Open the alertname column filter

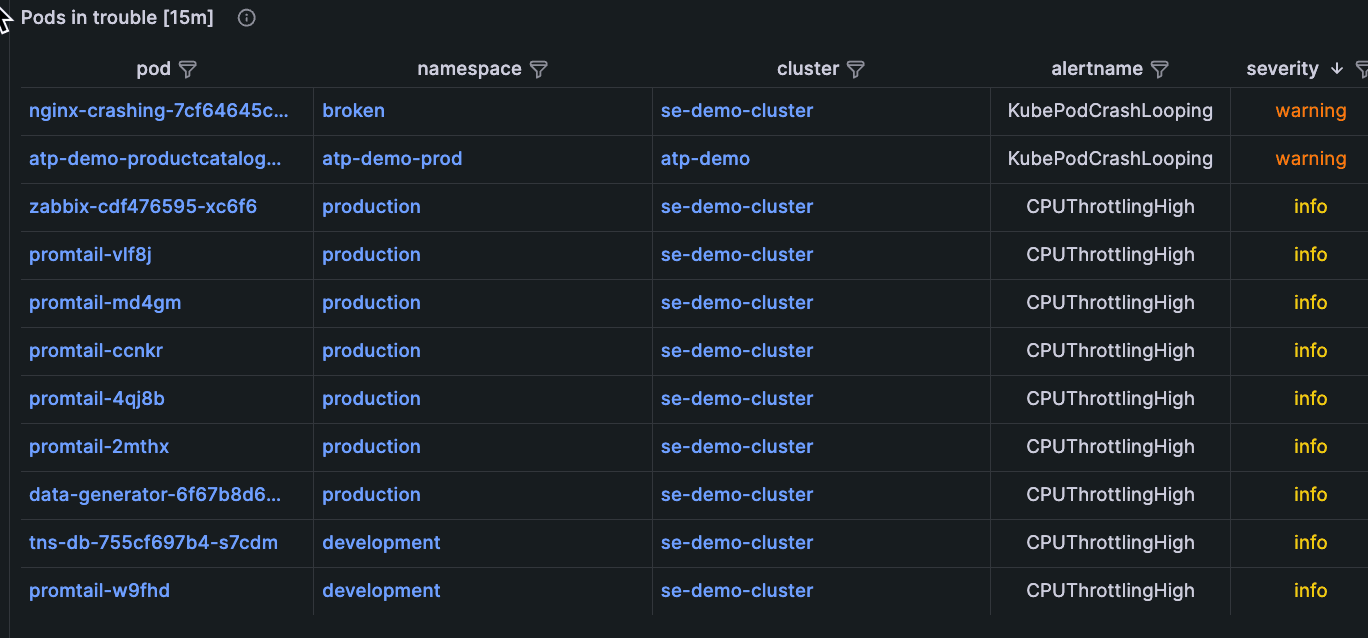[x=1160, y=69]
